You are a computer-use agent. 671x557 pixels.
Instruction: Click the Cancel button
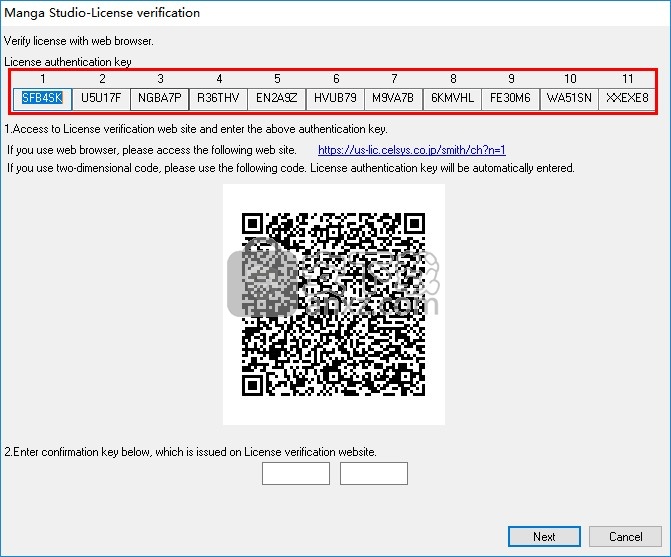[x=625, y=536]
